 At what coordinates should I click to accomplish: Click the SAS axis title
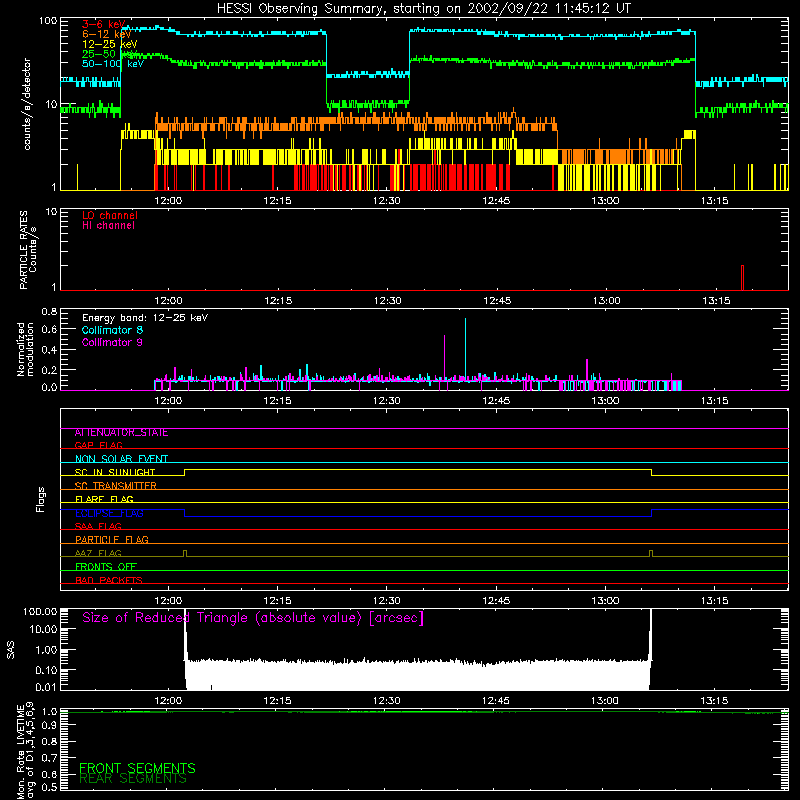click(x=10, y=650)
